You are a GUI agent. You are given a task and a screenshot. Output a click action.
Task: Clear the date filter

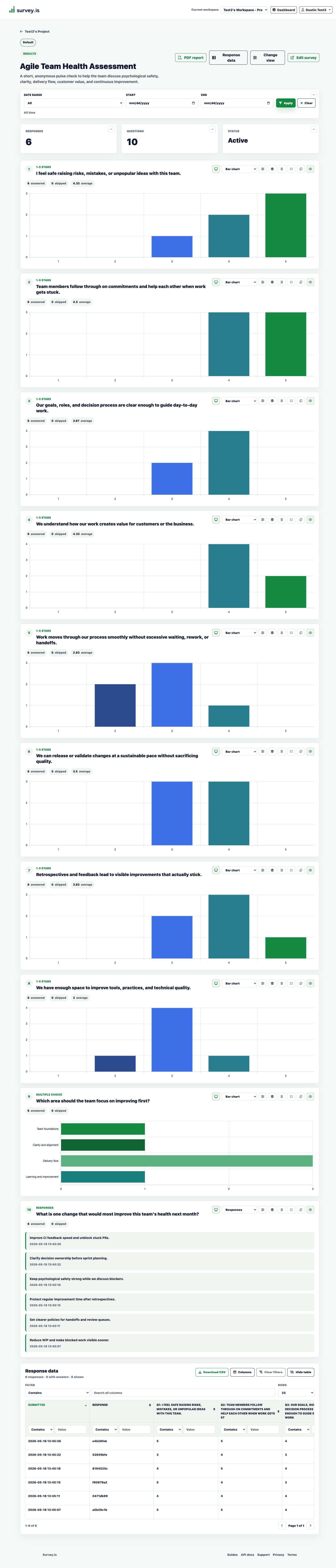click(306, 103)
